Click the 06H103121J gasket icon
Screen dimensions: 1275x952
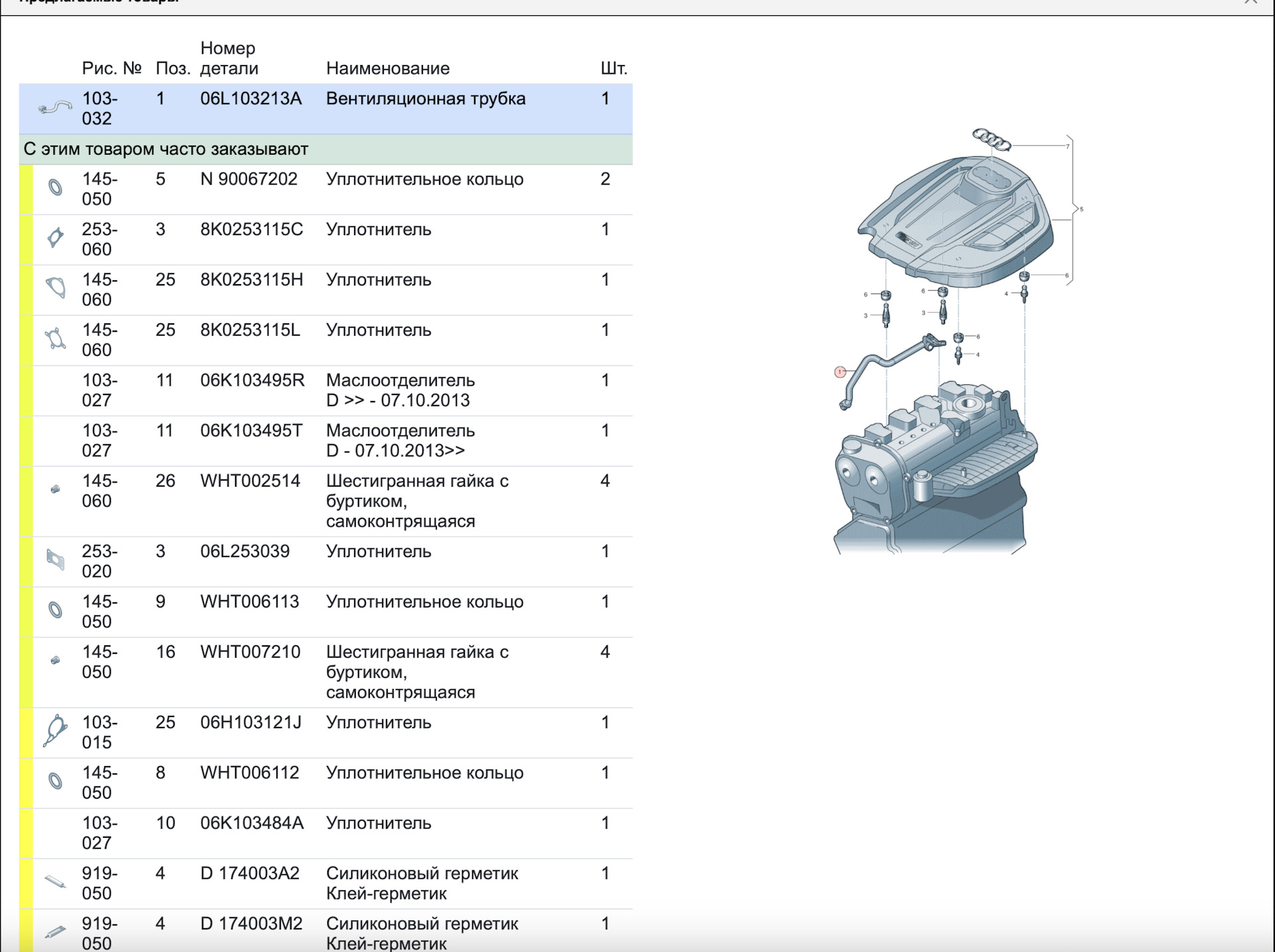coord(55,730)
